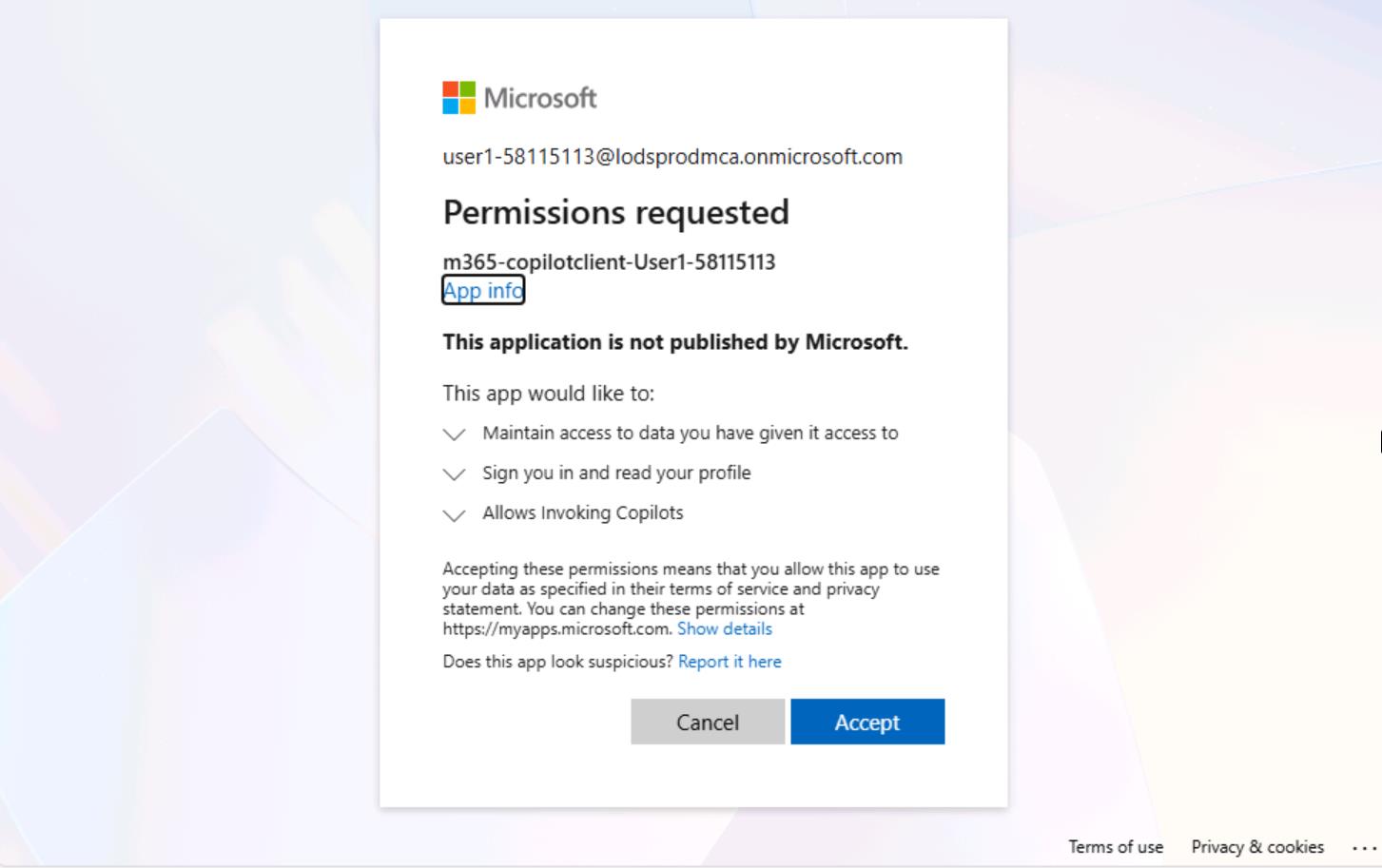Accept the requested permissions
The width and height of the screenshot is (1382, 868).
[866, 723]
